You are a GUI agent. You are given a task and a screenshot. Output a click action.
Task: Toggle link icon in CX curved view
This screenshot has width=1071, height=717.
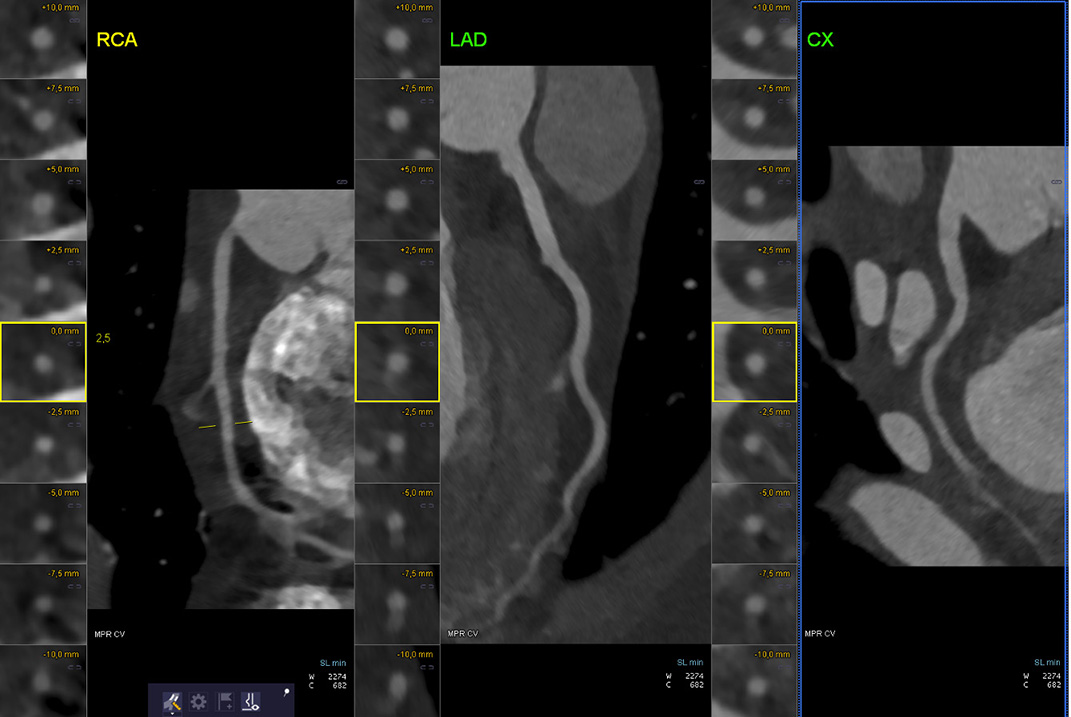[1055, 182]
